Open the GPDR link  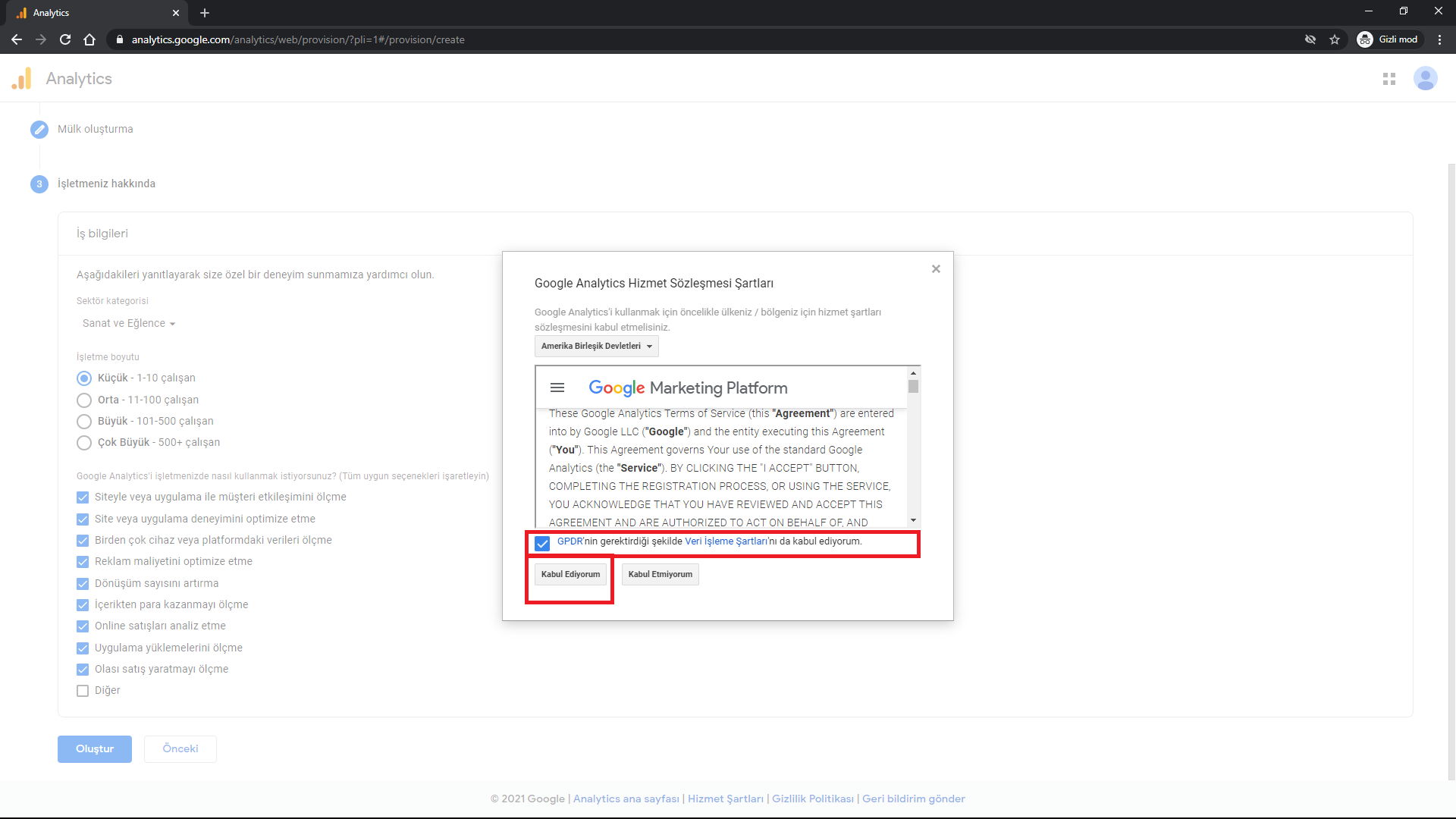coord(570,541)
